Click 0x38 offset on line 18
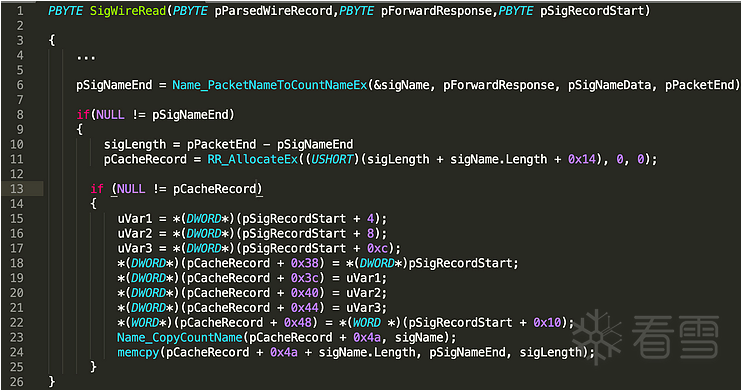Screen dimensions: 741x390 (x=304, y=263)
